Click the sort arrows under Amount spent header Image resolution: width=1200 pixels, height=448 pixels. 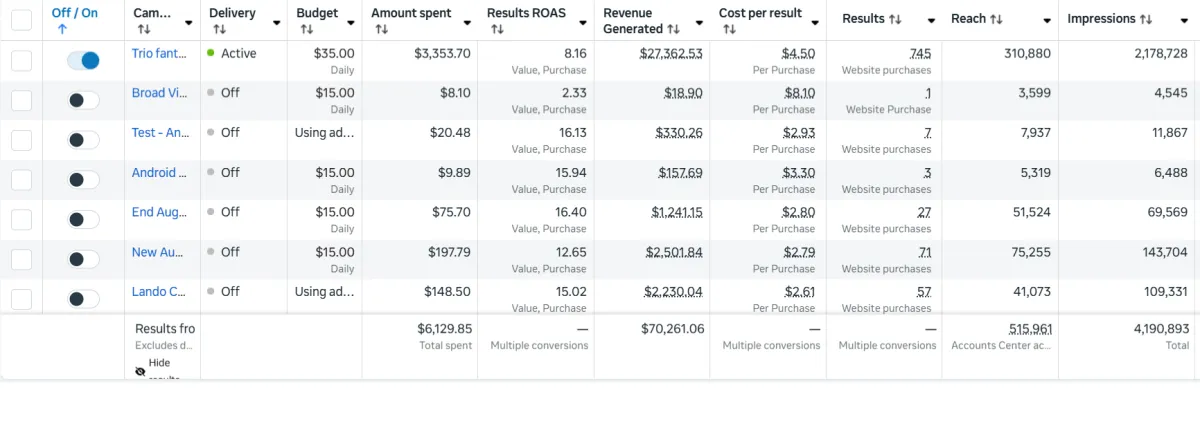[x=381, y=30]
